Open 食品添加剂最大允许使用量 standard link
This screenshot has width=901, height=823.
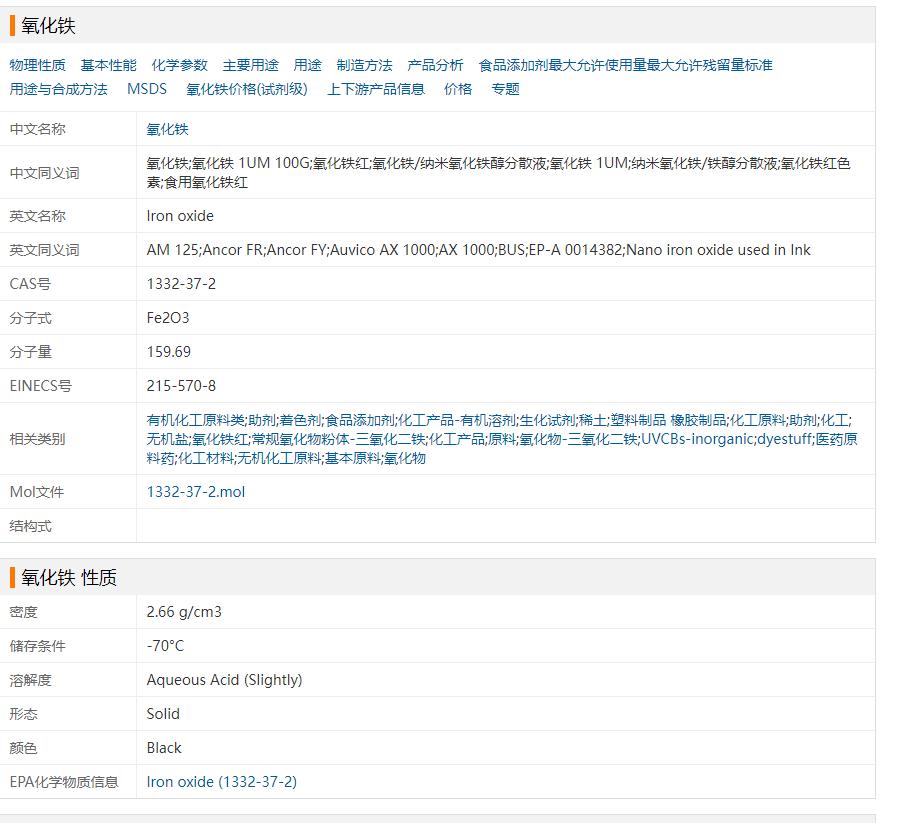pos(625,65)
